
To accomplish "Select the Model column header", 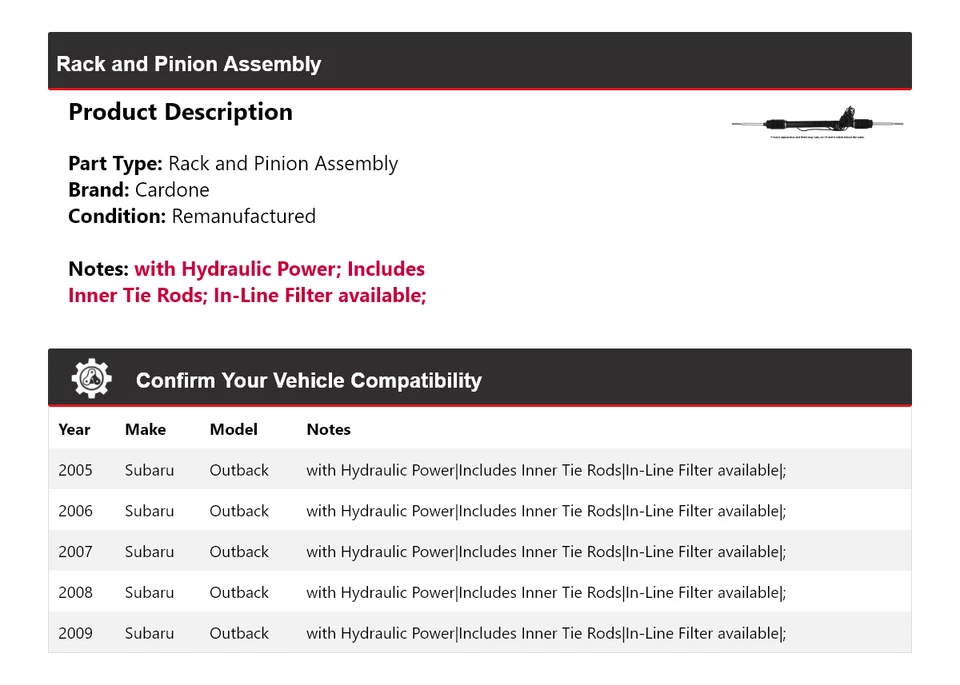I will pos(233,429).
